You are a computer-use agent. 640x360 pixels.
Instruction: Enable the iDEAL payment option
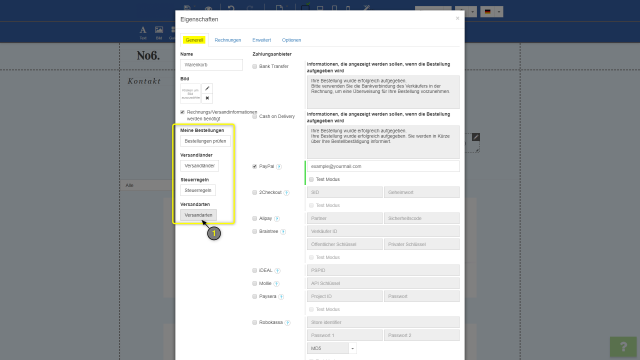click(255, 270)
